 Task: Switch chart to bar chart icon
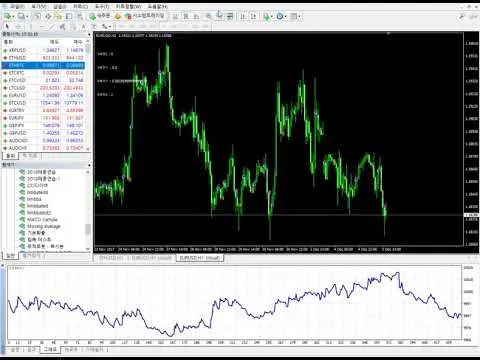[176, 16]
